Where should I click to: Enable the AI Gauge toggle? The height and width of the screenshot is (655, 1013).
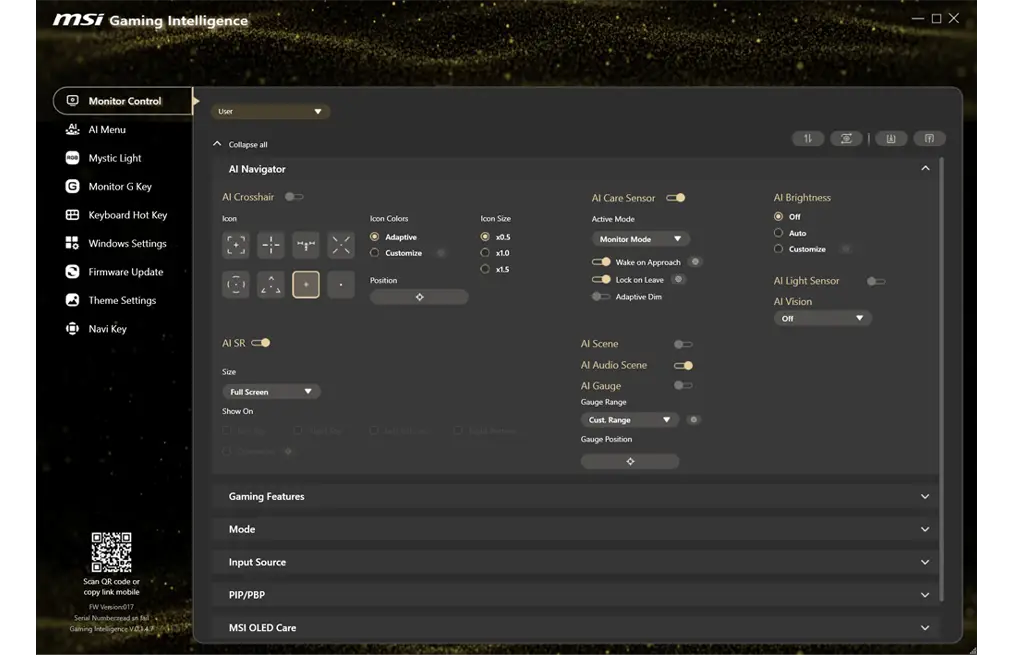tap(683, 385)
